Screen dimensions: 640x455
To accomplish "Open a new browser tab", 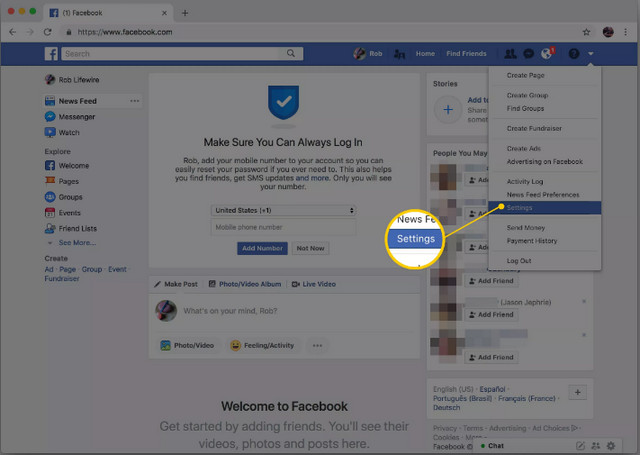I will click(x=185, y=13).
